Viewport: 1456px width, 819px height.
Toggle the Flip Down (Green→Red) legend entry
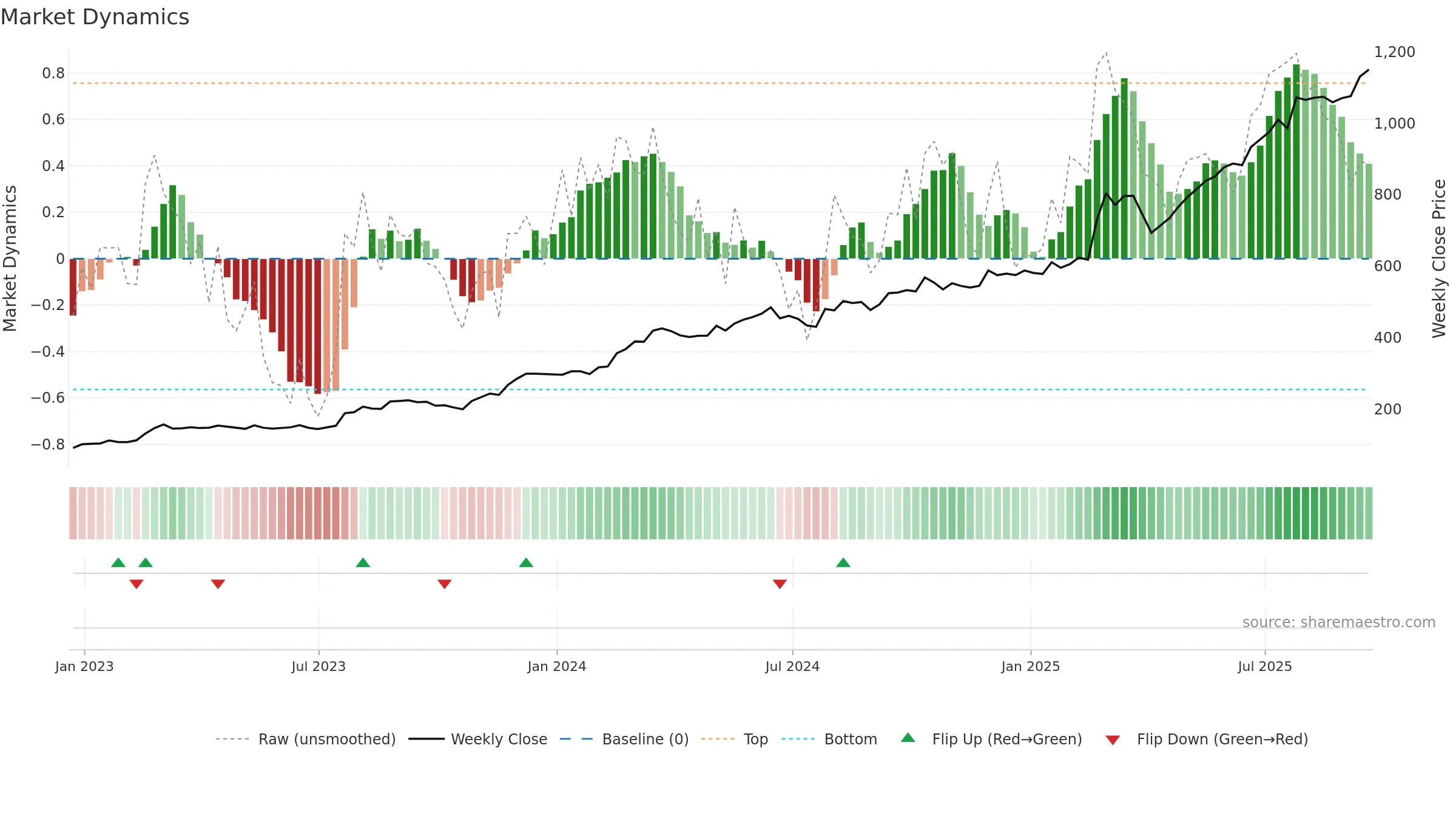pyautogui.click(x=1206, y=739)
